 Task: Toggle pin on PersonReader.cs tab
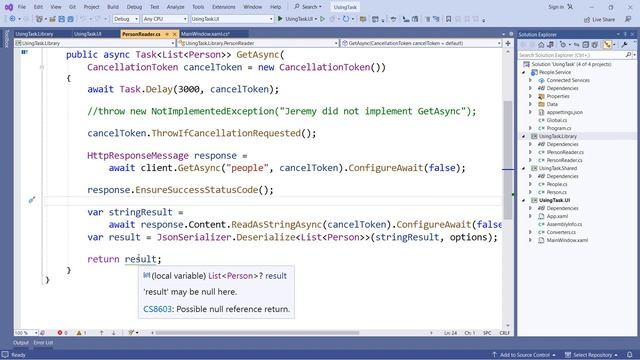(167, 34)
